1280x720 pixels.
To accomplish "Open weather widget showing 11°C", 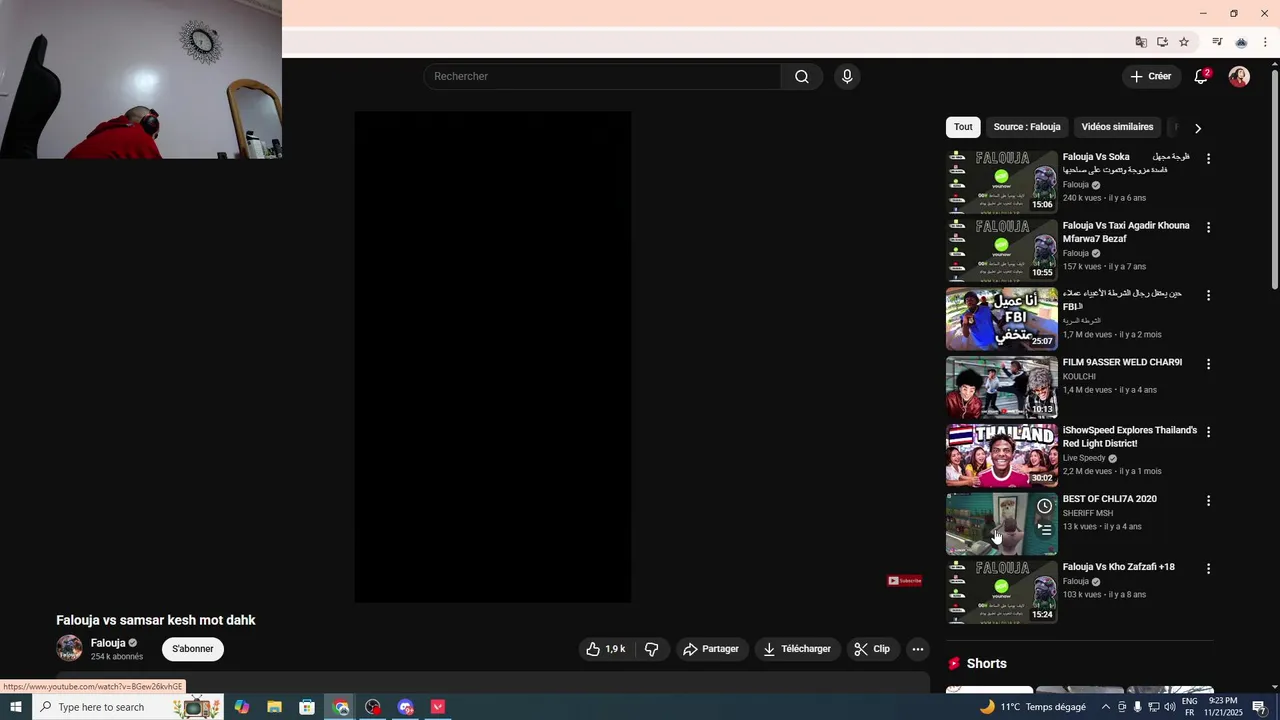I will [1032, 707].
